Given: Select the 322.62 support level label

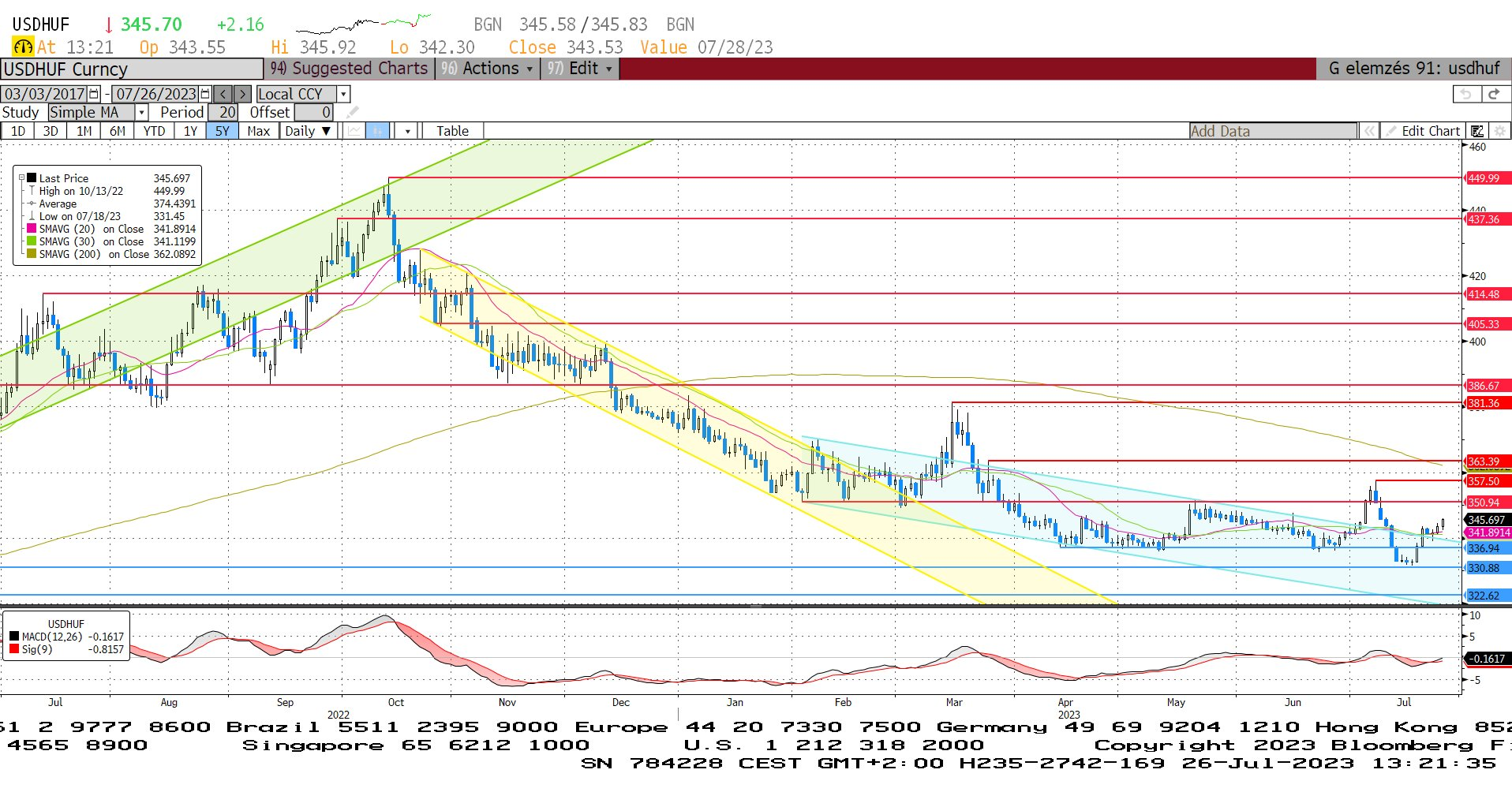Looking at the screenshot, I should click(x=1488, y=596).
